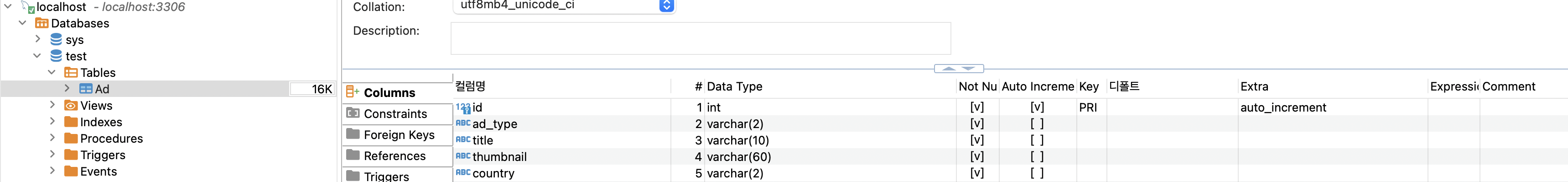Switch to the Foreign Keys tab
Viewport: 1568px width, 182px height.
click(x=398, y=135)
